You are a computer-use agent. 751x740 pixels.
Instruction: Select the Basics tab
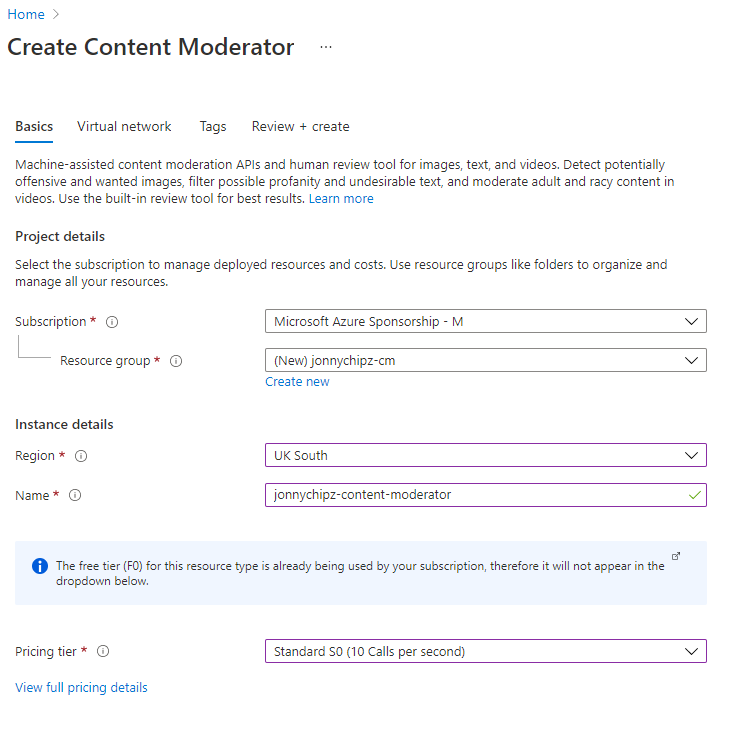click(x=34, y=127)
